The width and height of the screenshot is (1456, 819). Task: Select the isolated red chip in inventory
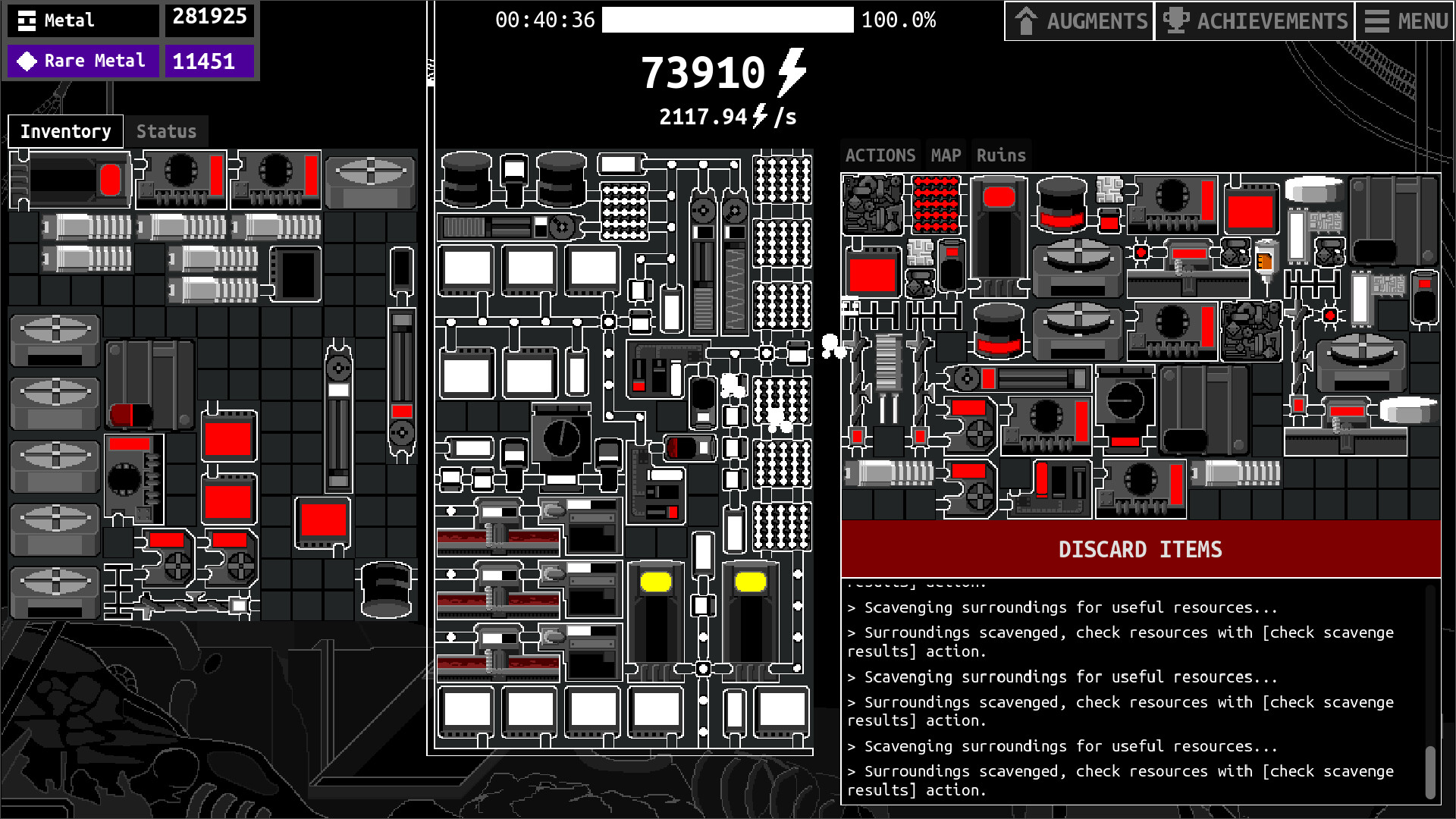(323, 522)
